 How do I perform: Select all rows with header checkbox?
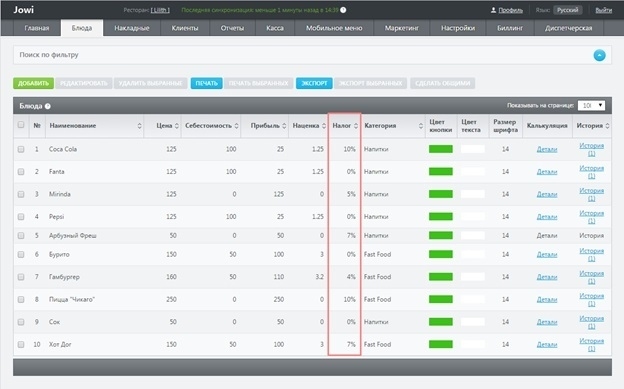pyautogui.click(x=21, y=125)
